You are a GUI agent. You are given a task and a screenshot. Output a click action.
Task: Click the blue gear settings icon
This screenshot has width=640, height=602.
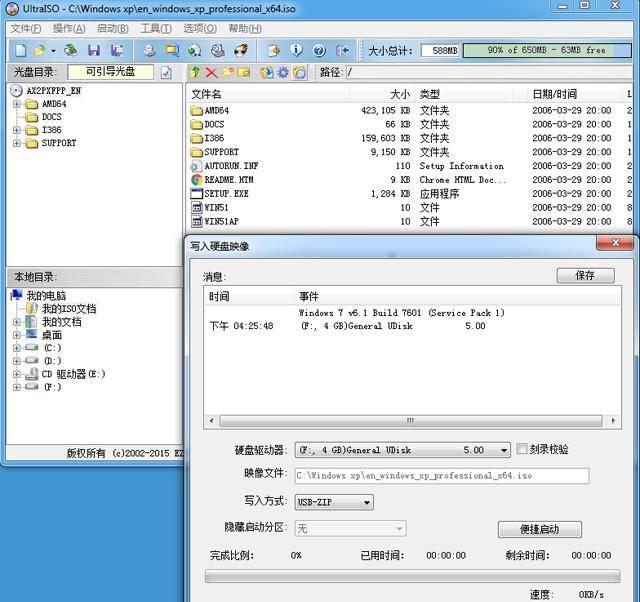coord(283,73)
